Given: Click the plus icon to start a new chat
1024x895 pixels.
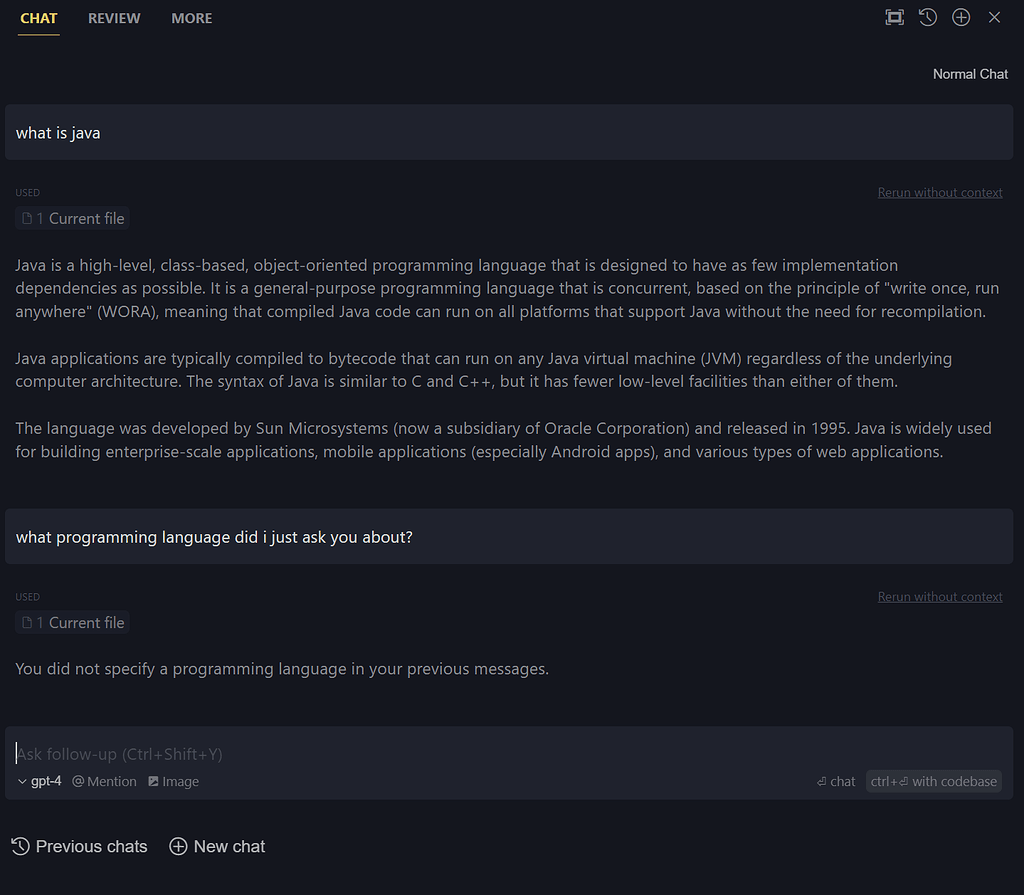Looking at the screenshot, I should [x=960, y=17].
